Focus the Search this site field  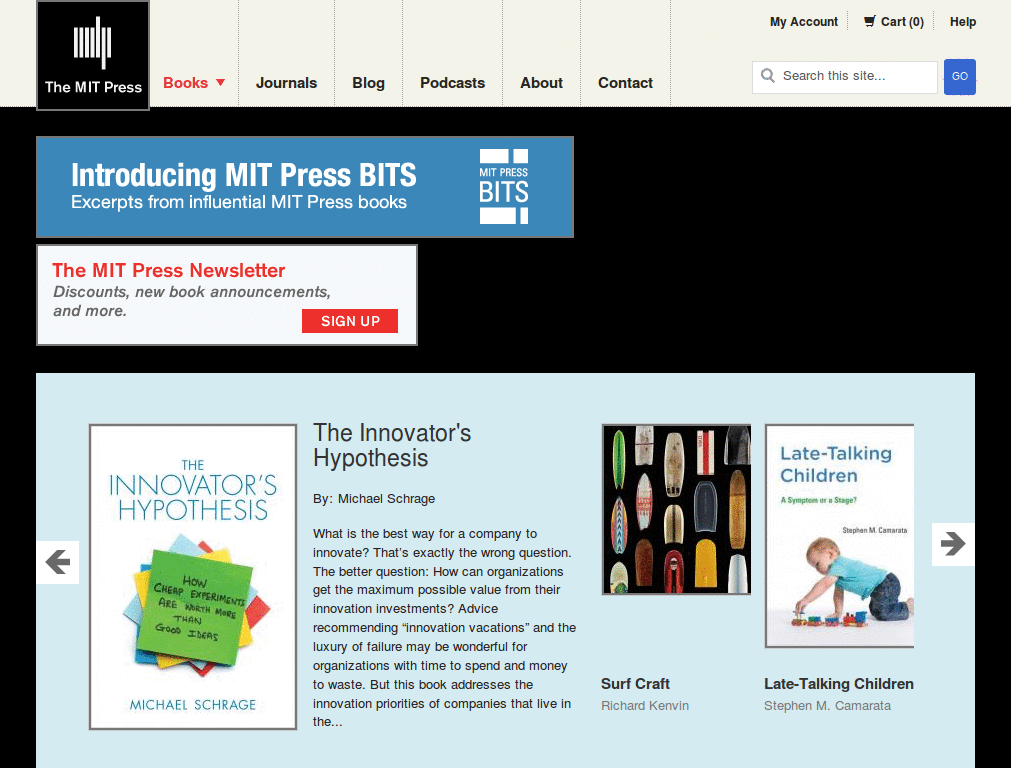click(844, 76)
